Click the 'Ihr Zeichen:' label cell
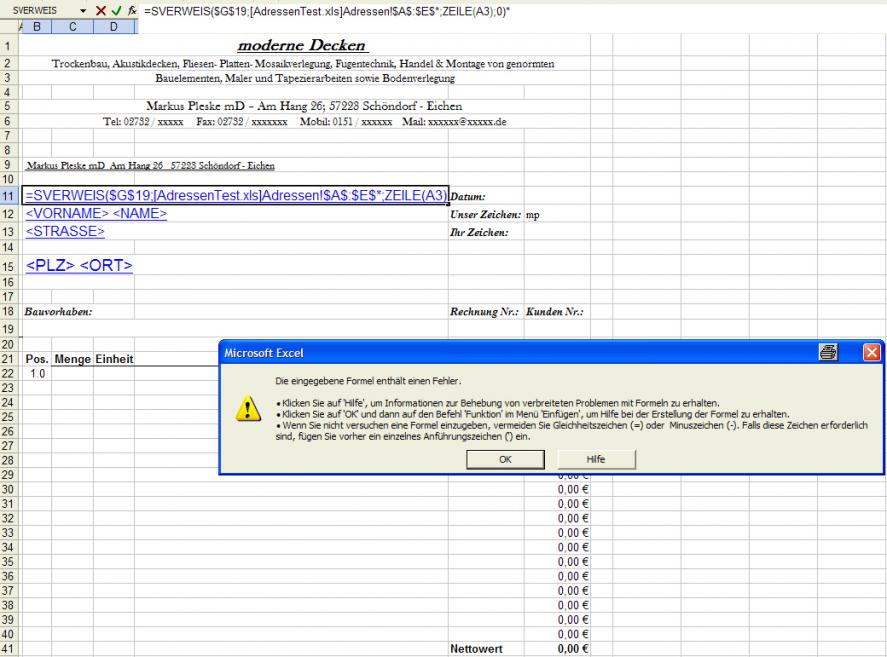This screenshot has width=887, height=657. pyautogui.click(x=479, y=232)
